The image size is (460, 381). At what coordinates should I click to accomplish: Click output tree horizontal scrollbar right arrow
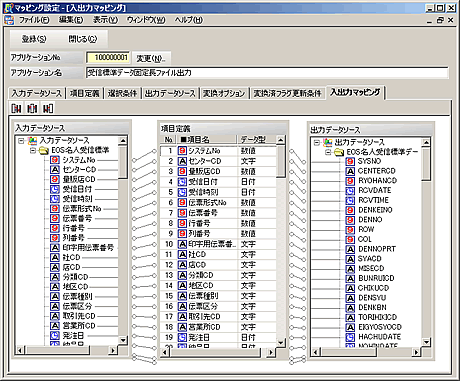(x=416, y=352)
